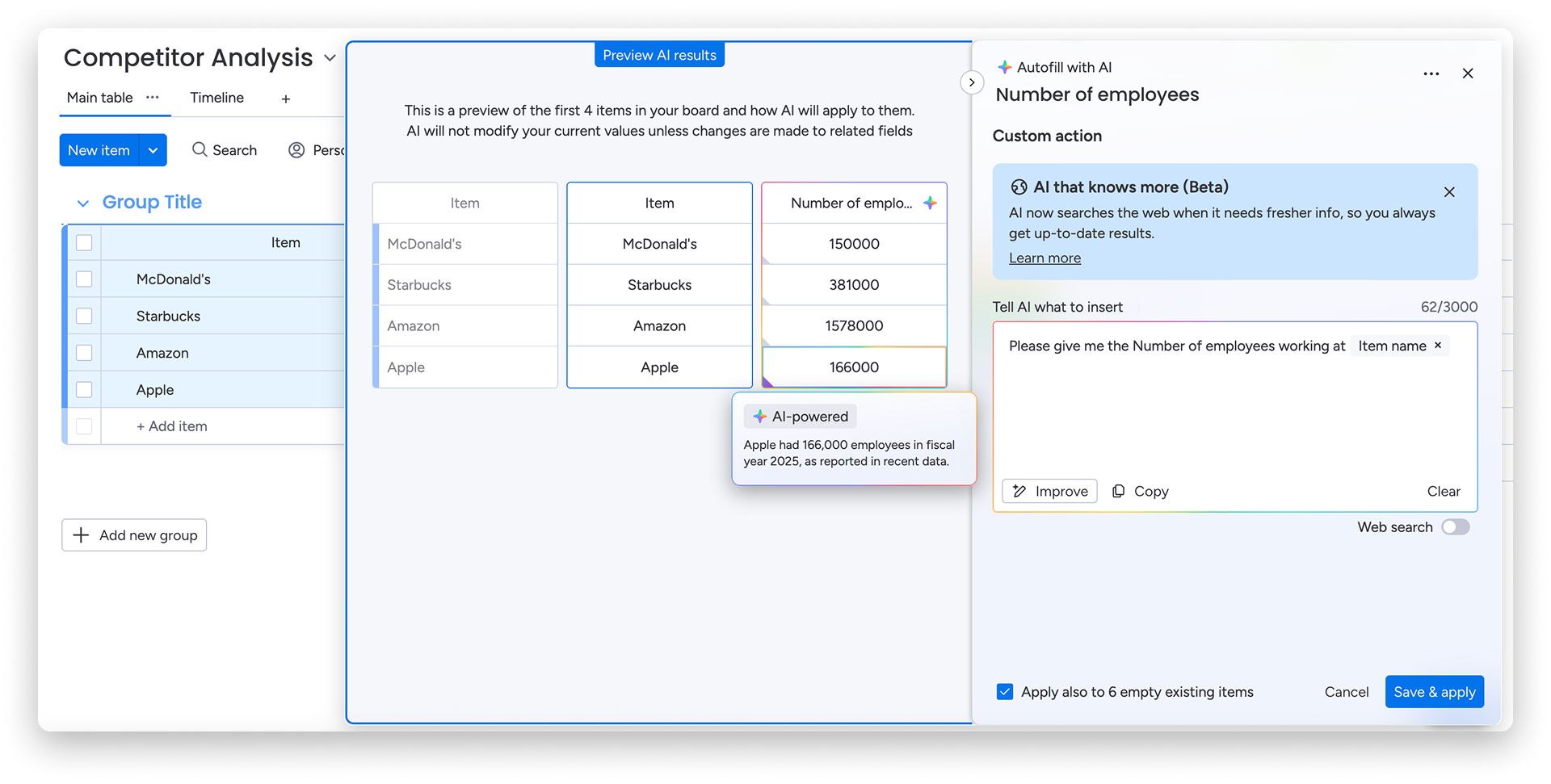Dismiss the AI that knows more banner
The height and width of the screenshot is (784, 1551).
coord(1449,192)
